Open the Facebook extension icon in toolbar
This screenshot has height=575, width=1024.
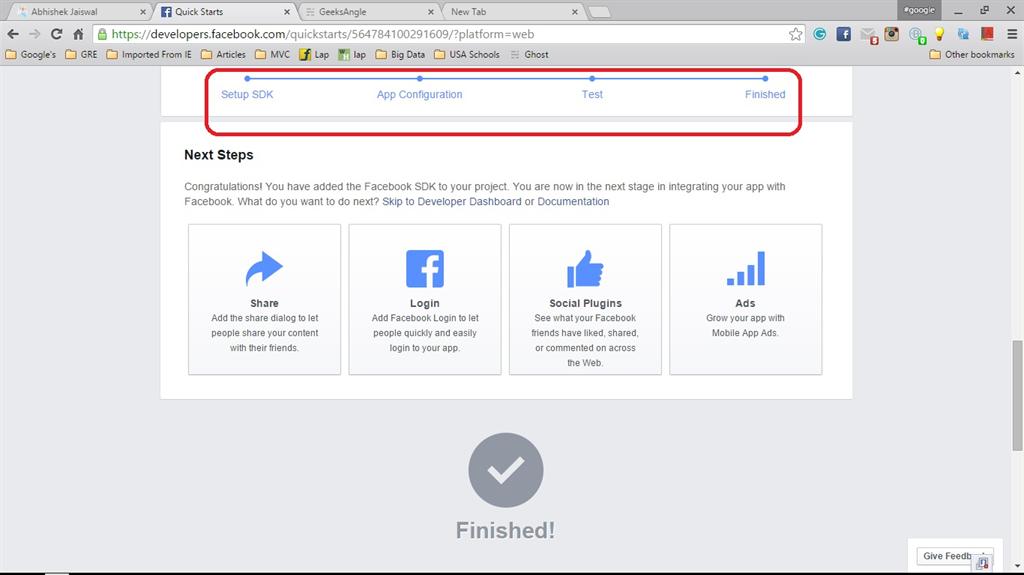coord(843,34)
